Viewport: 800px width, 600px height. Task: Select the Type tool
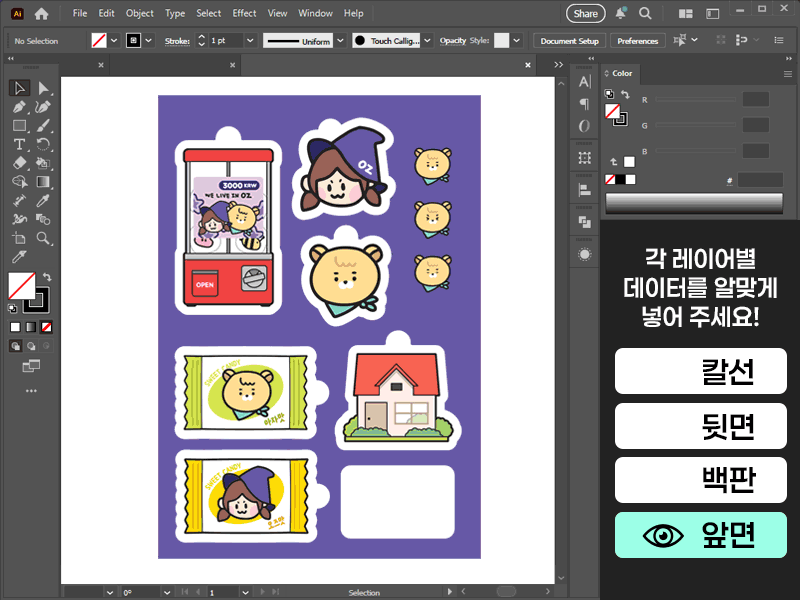pyautogui.click(x=19, y=144)
